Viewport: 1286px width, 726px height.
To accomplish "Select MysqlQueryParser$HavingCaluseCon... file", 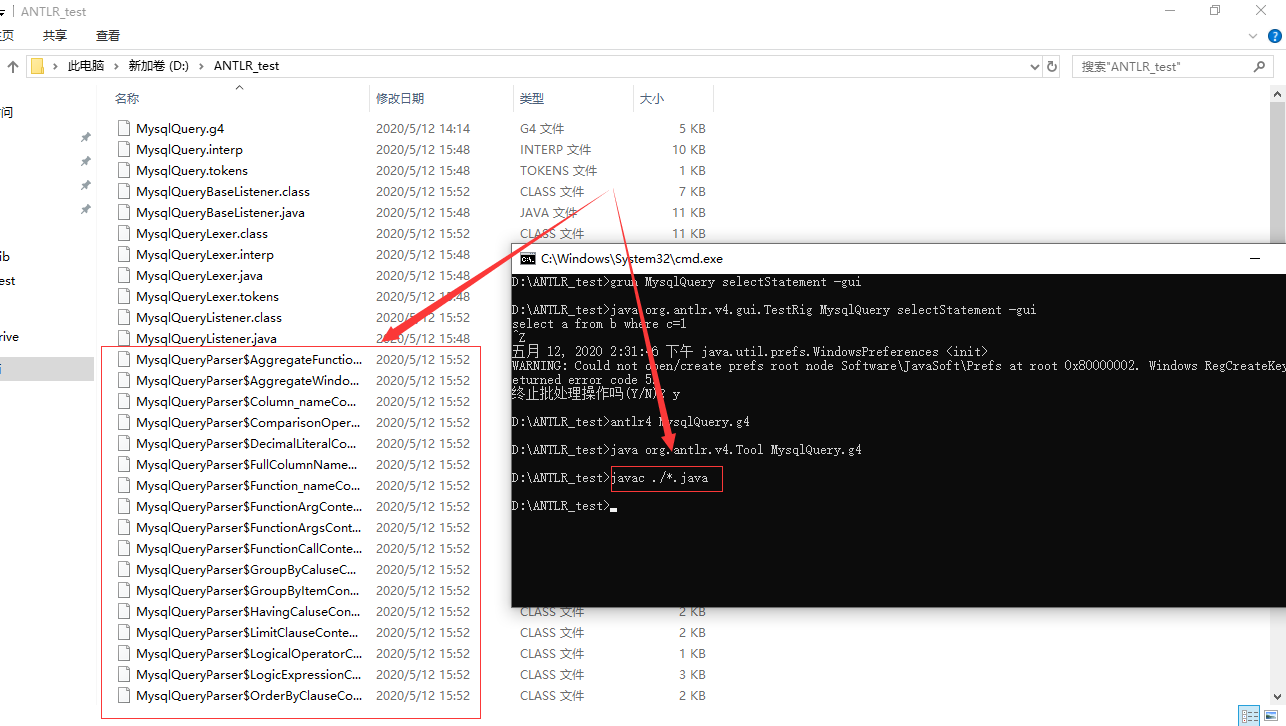I will [248, 611].
